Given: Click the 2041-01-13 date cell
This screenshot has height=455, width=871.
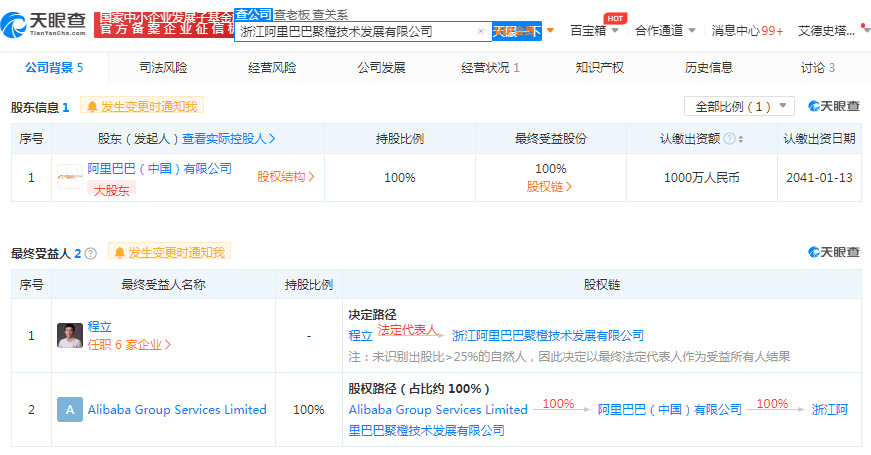Looking at the screenshot, I should [819, 178].
